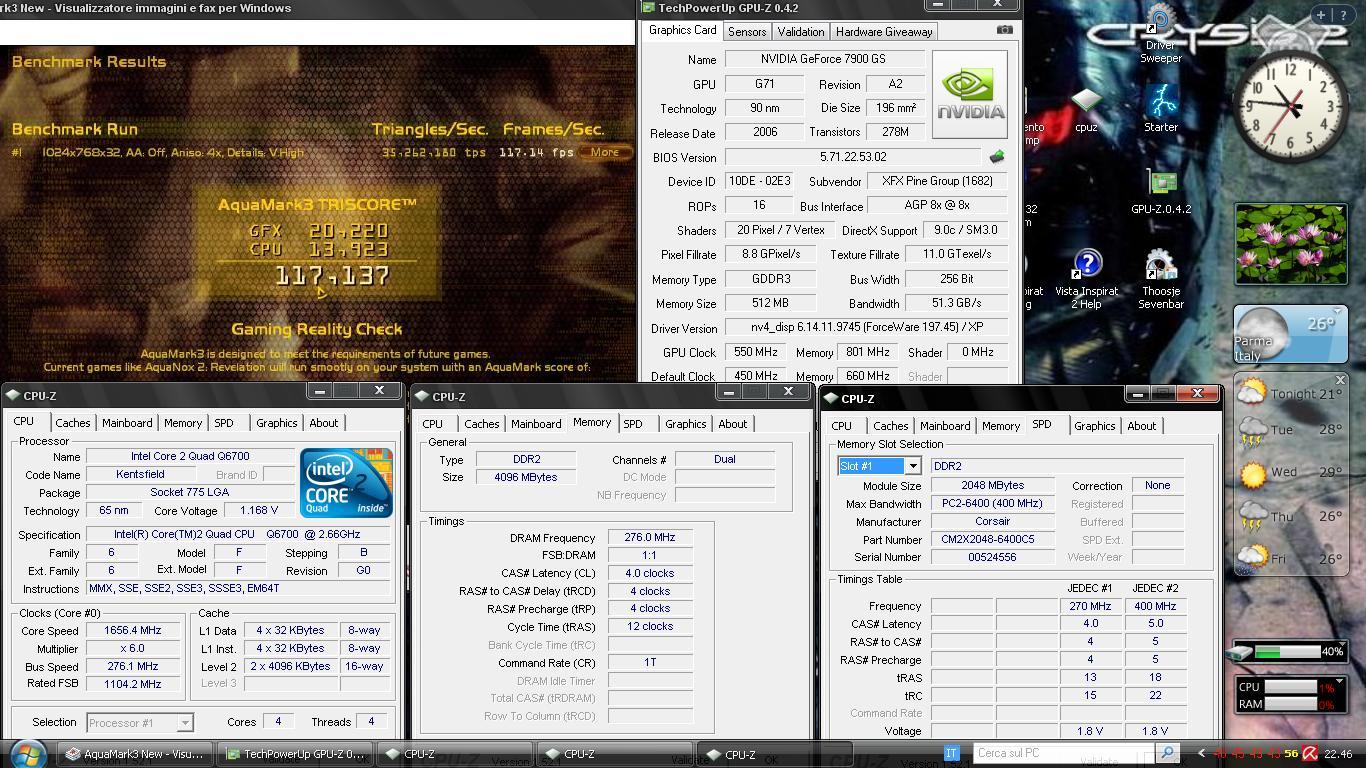The image size is (1366, 768).
Task: Open SPD tab in CPU-Z memory window
Action: [x=633, y=424]
